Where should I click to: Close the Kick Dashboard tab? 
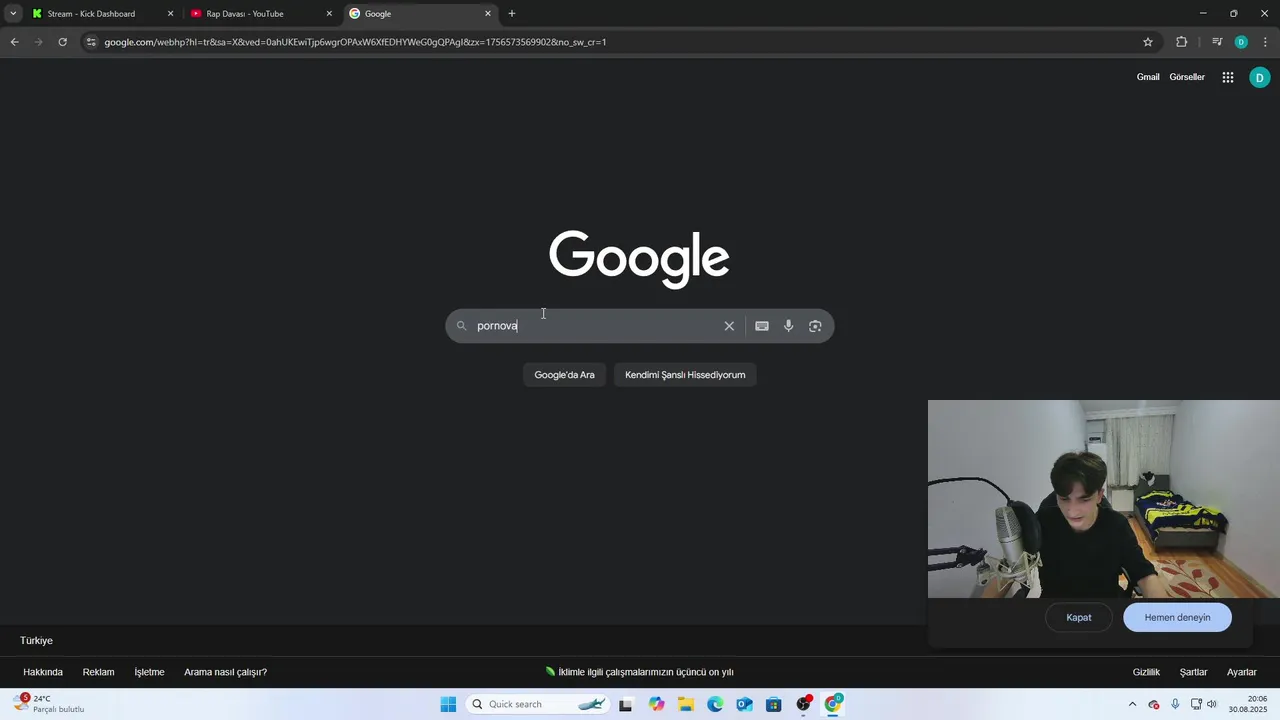click(x=170, y=14)
